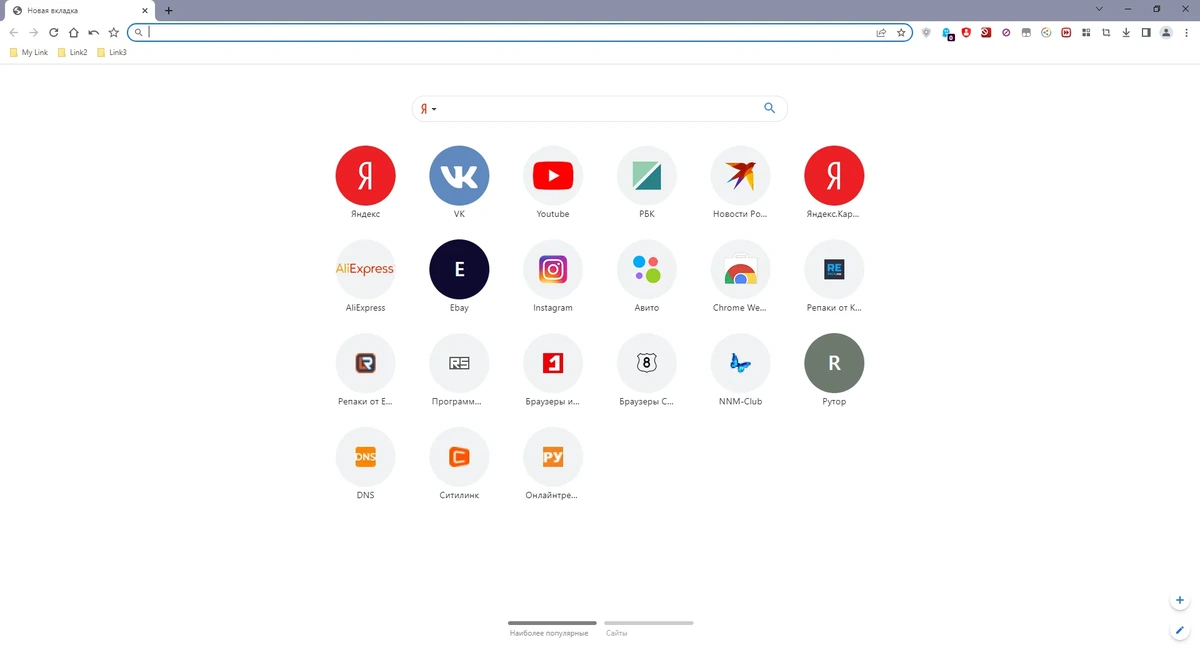This screenshot has width=1200, height=650.
Task: Open the browser three-dot menu
Action: (x=1186, y=32)
